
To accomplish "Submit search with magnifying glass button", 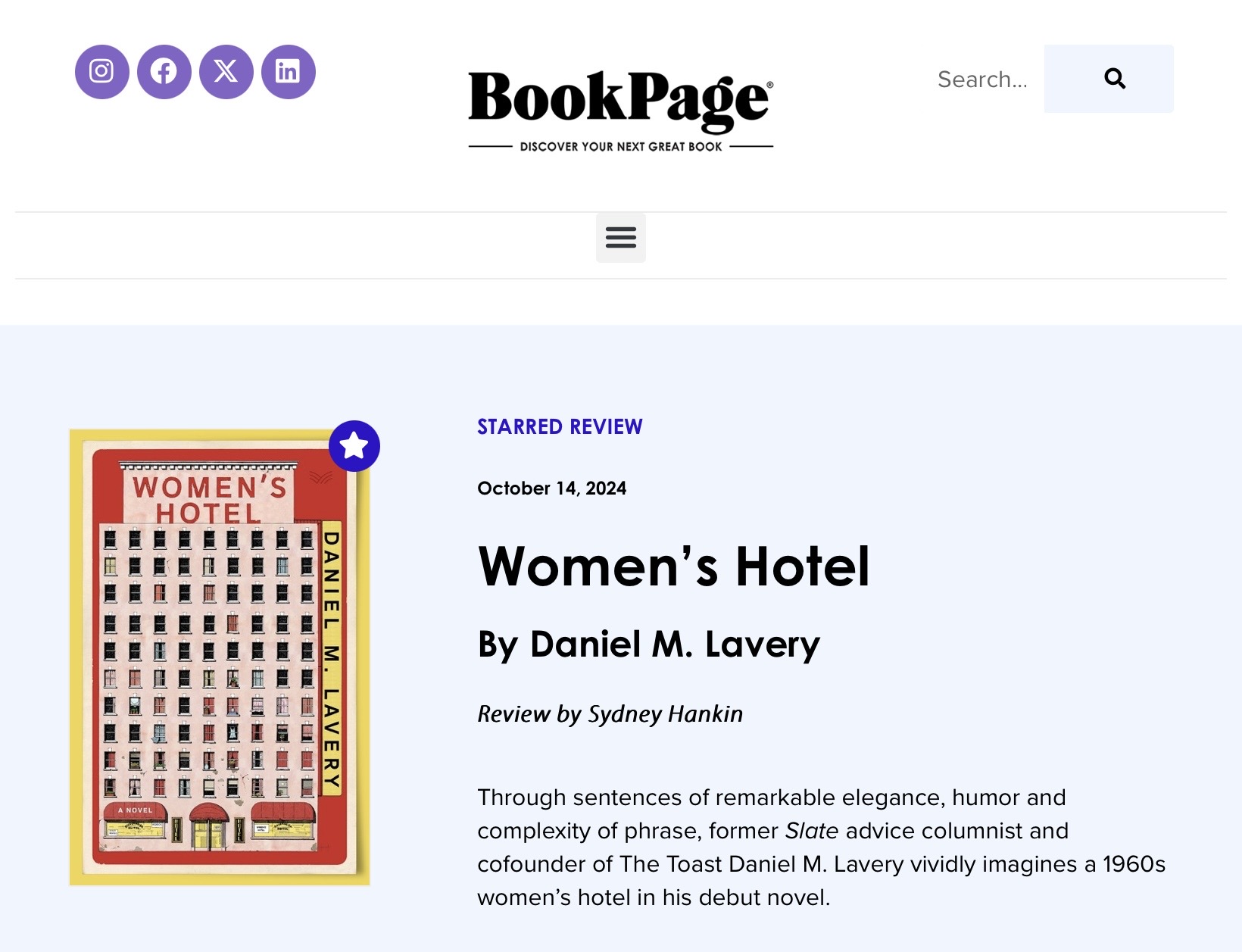I will [x=1109, y=79].
